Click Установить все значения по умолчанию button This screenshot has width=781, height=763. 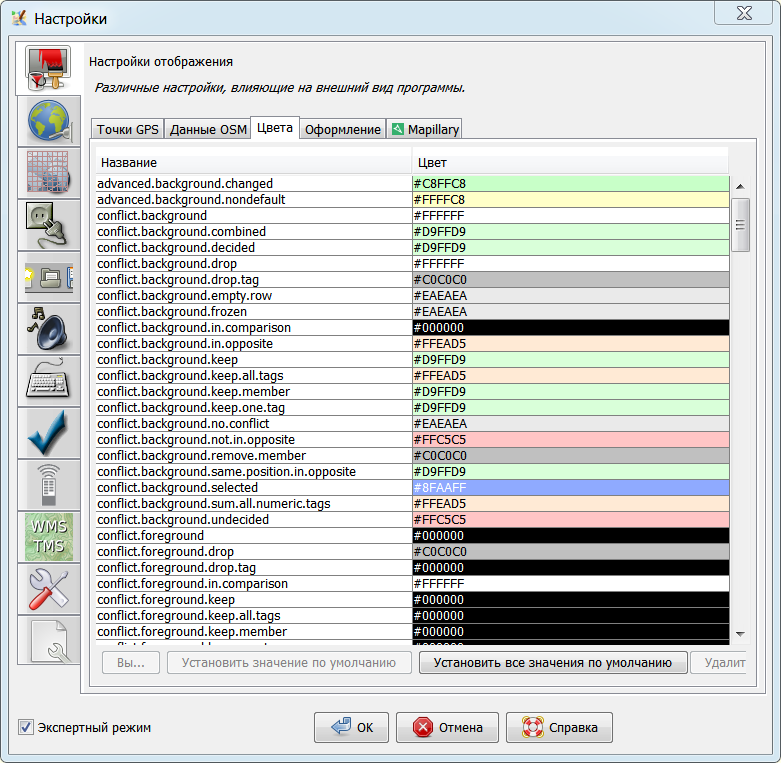pos(552,662)
